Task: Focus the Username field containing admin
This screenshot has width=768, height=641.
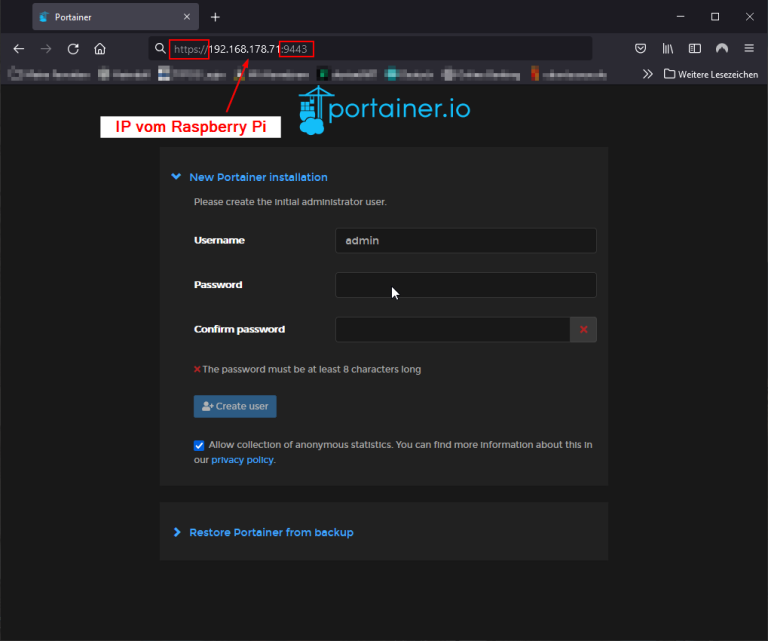Action: pyautogui.click(x=465, y=240)
